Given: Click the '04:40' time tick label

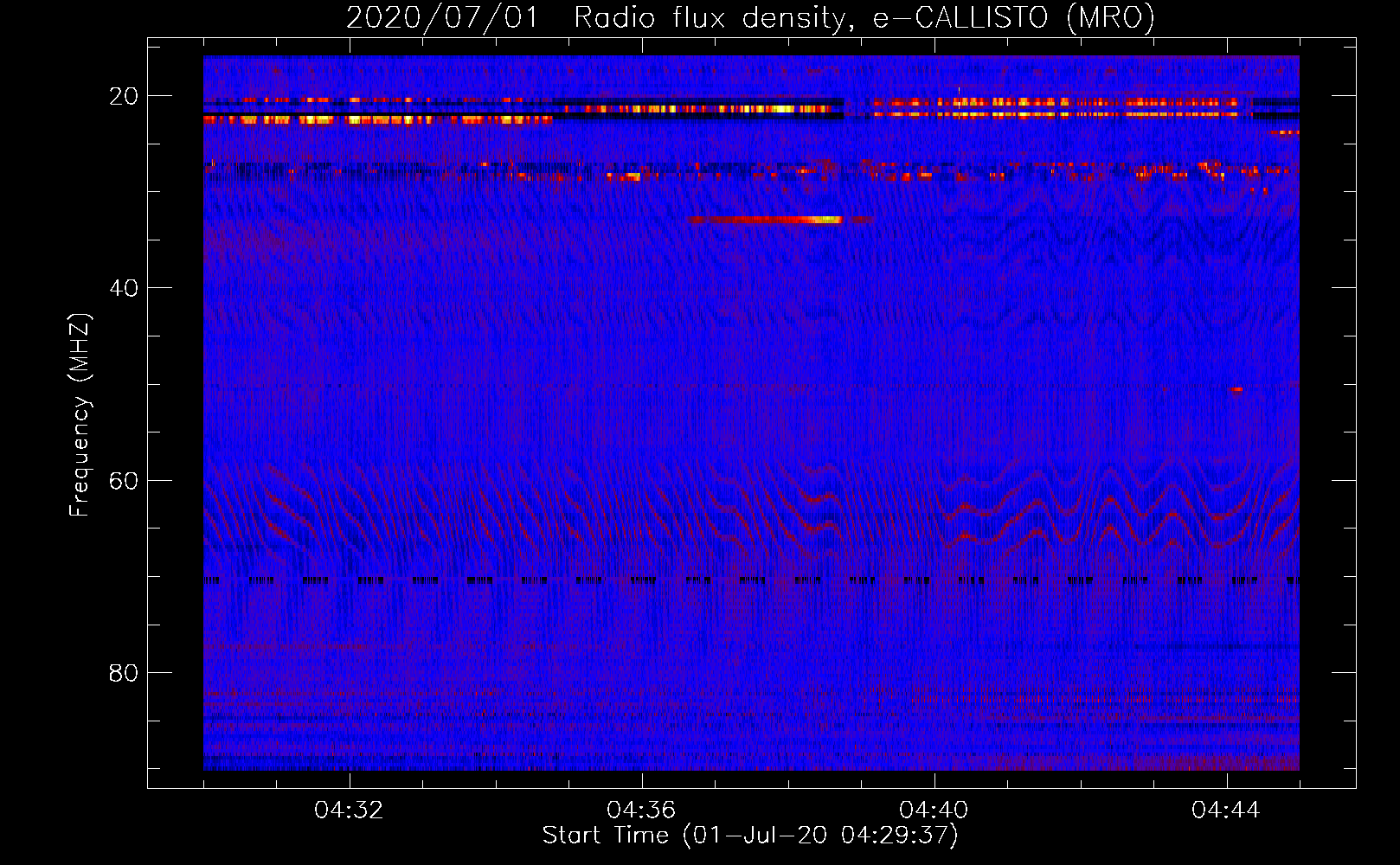Looking at the screenshot, I should pos(934,811).
